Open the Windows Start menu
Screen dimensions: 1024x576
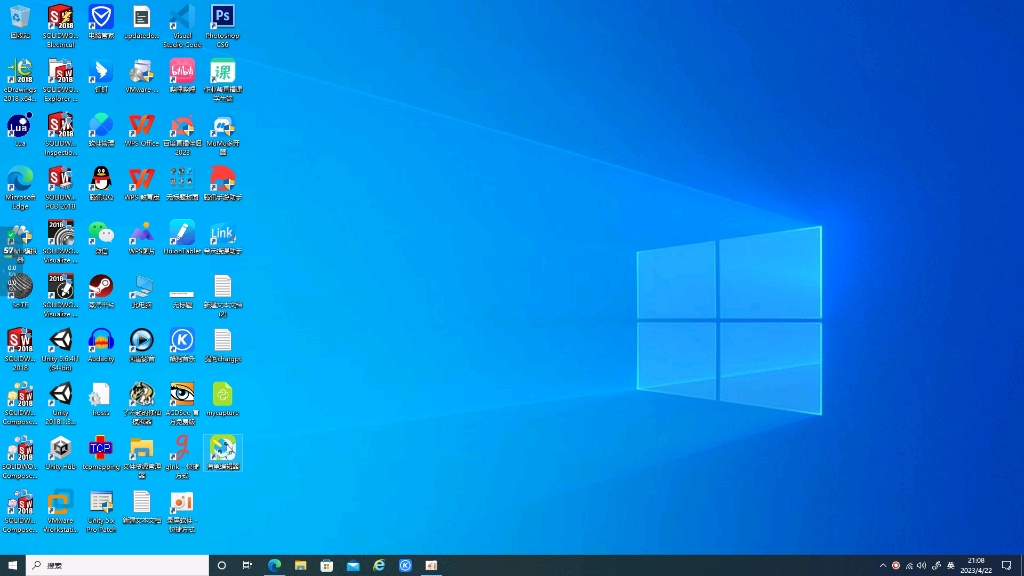pos(12,565)
